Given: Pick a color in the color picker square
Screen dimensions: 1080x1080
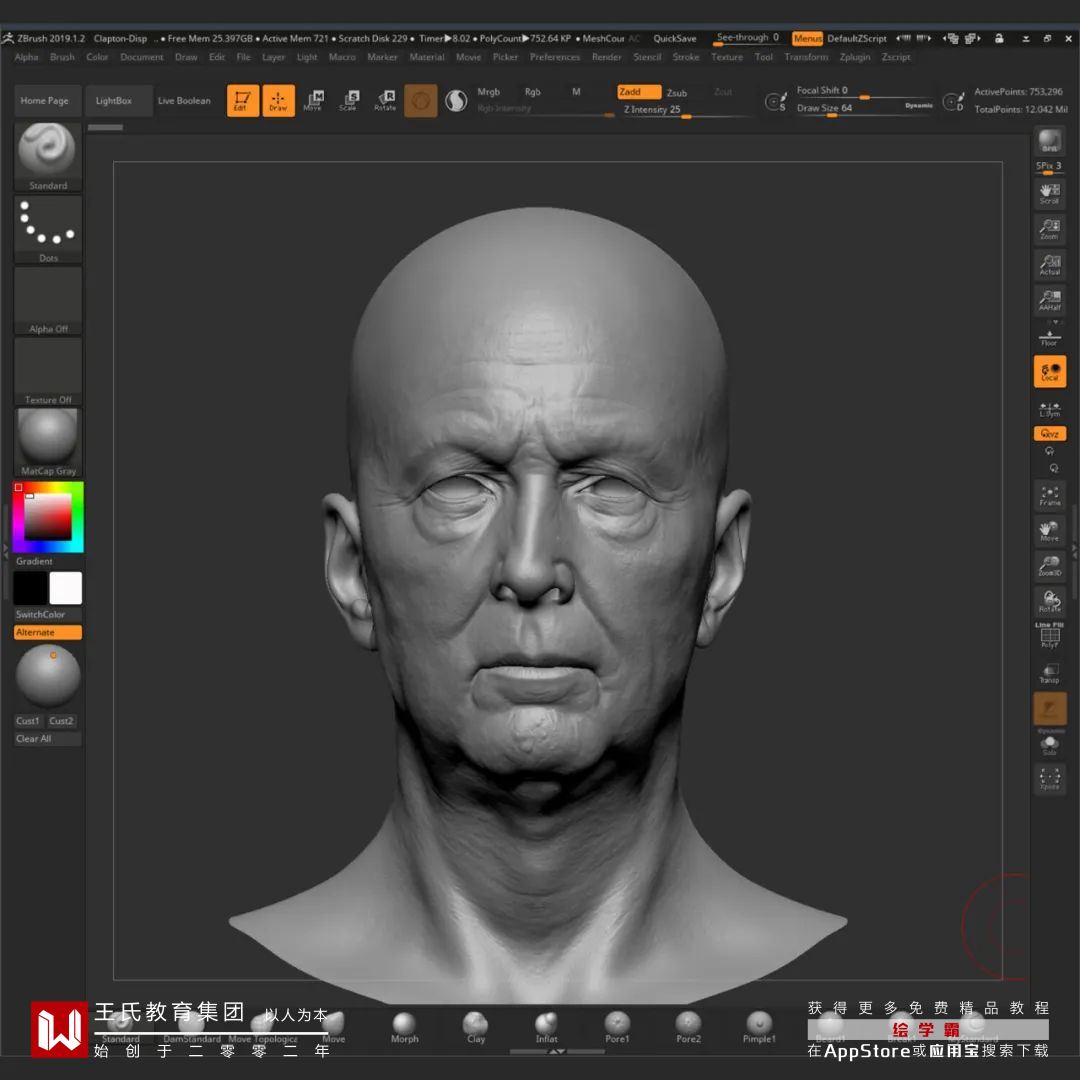Looking at the screenshot, I should click(x=48, y=516).
